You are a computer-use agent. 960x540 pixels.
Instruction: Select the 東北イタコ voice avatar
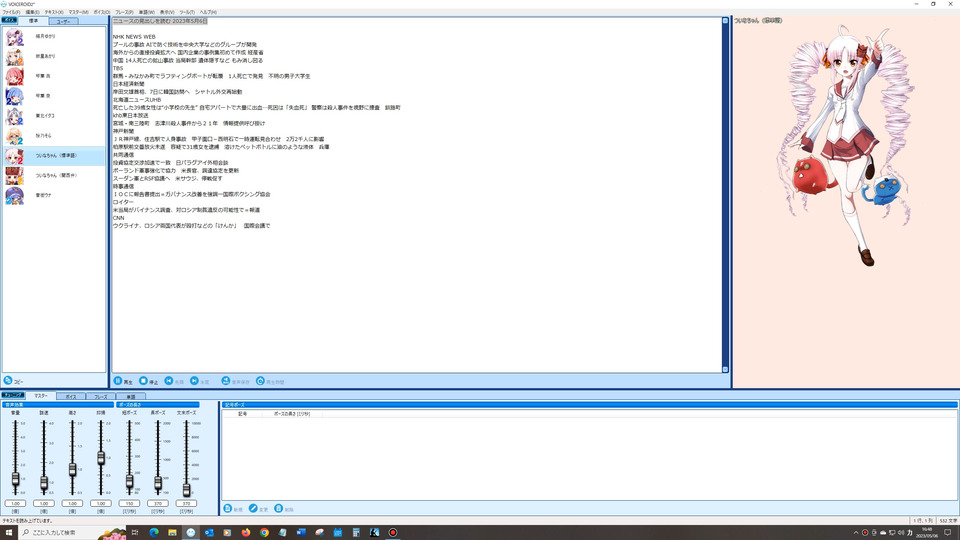[14, 116]
